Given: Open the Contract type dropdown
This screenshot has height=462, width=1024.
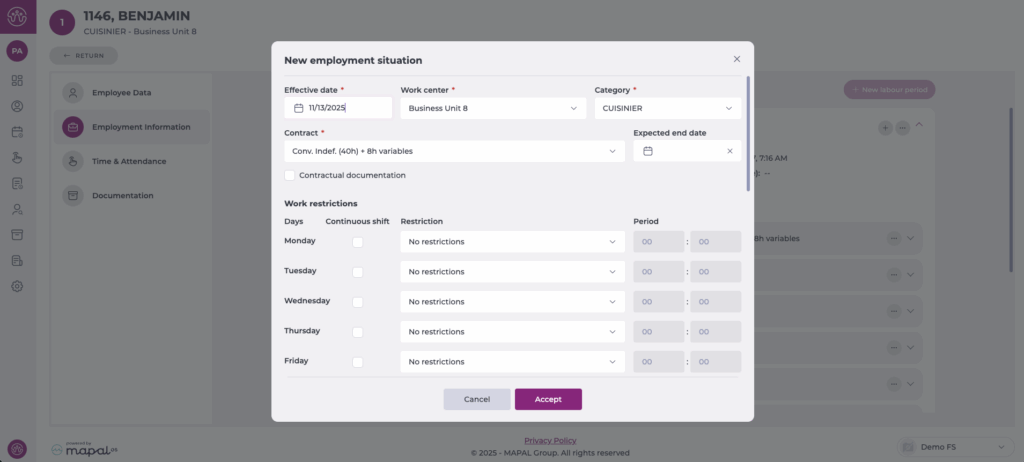Looking at the screenshot, I should (x=454, y=151).
